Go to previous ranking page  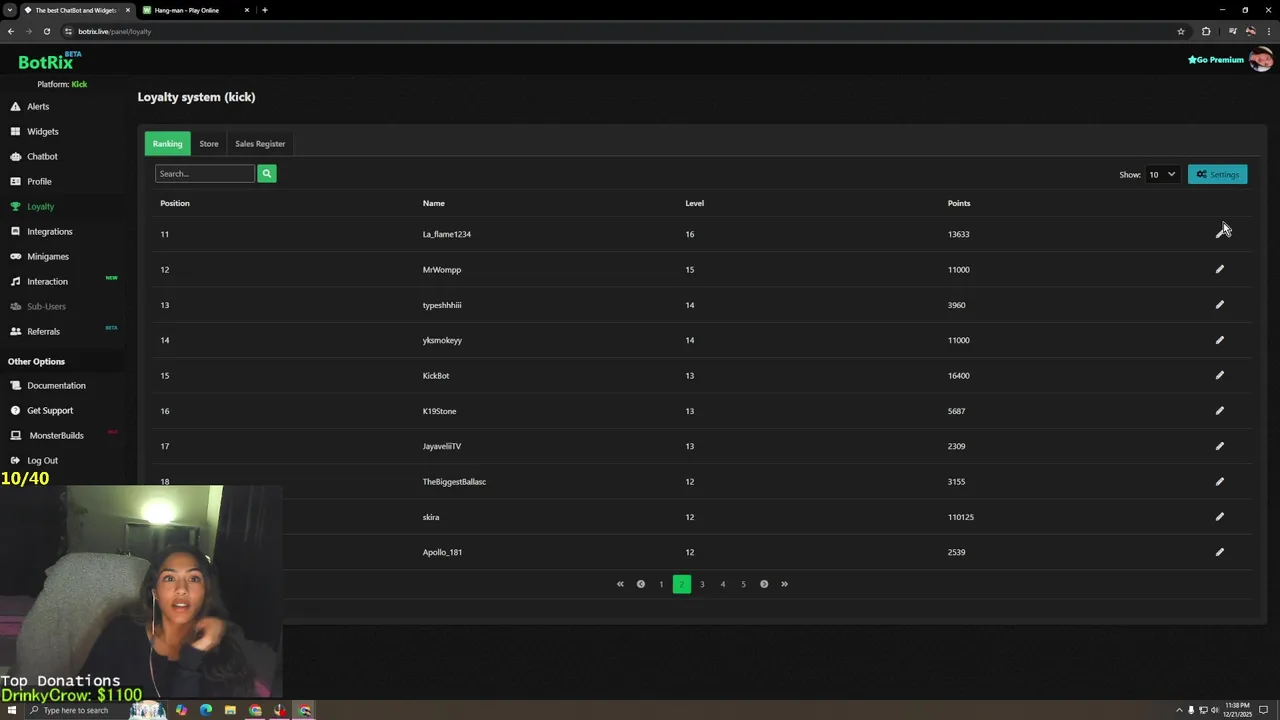(x=641, y=584)
